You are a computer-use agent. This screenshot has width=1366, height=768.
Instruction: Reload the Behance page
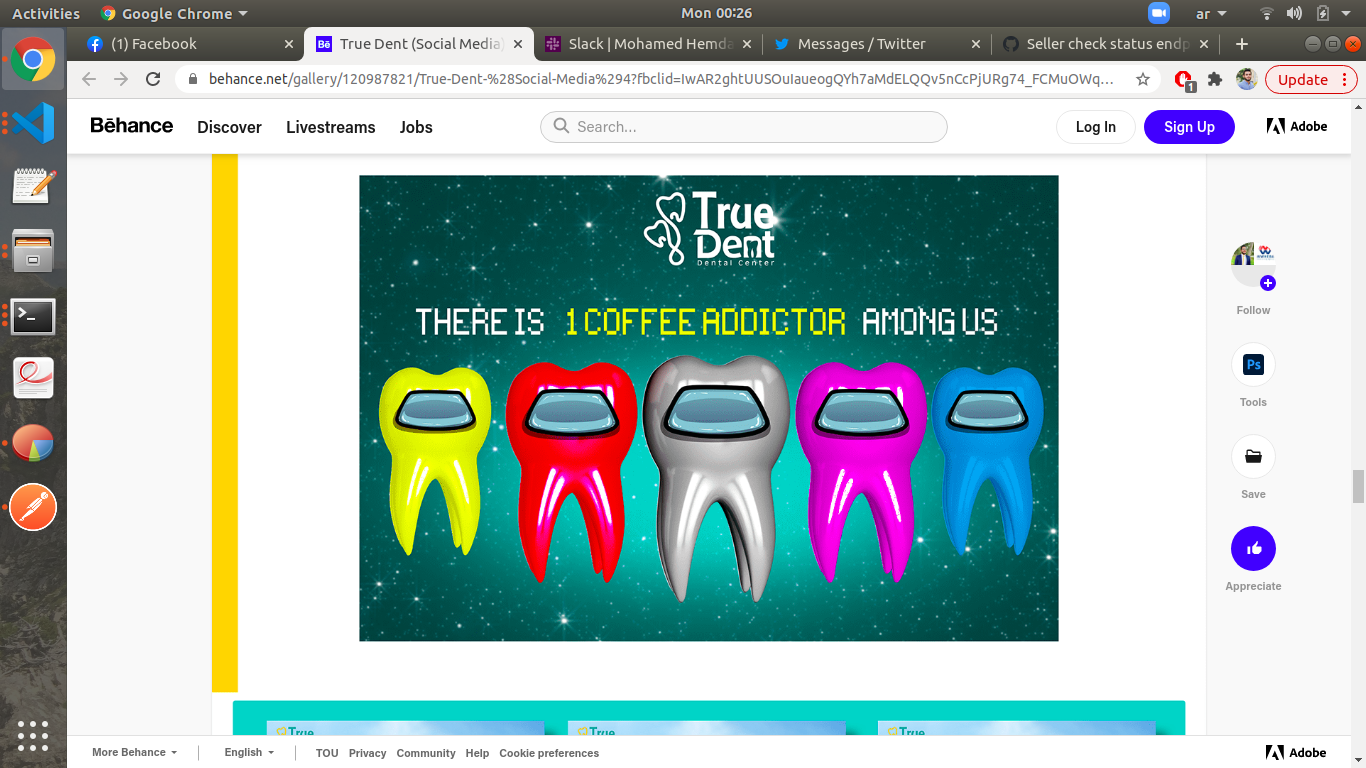[153, 80]
